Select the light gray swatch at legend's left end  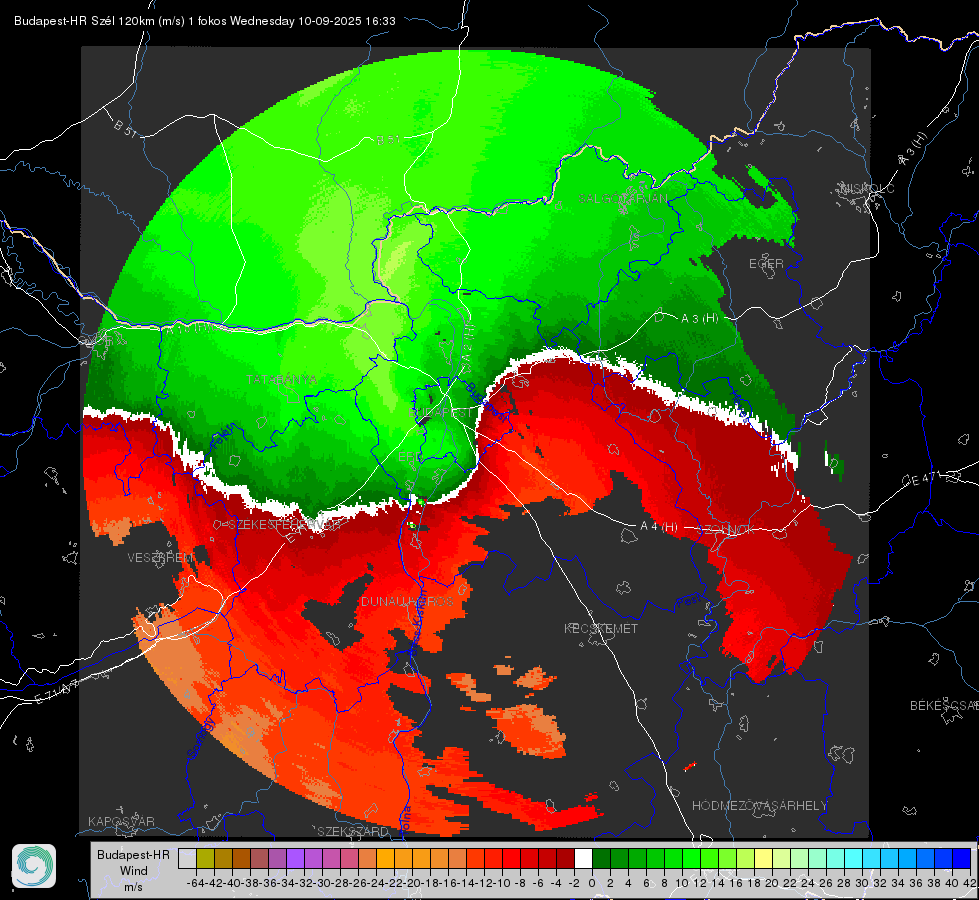click(187, 859)
